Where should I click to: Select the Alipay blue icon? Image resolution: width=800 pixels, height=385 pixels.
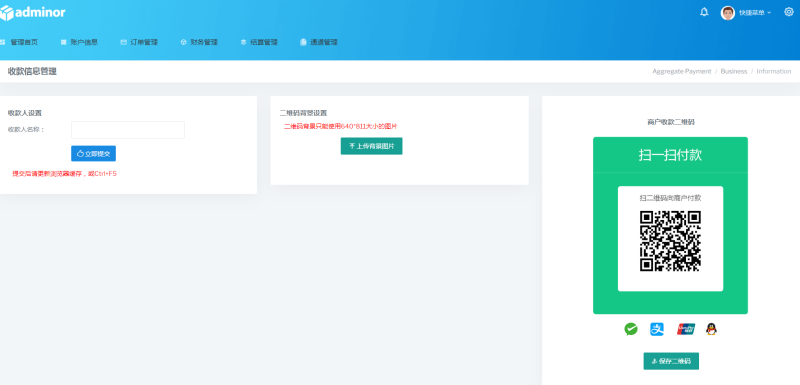click(657, 329)
